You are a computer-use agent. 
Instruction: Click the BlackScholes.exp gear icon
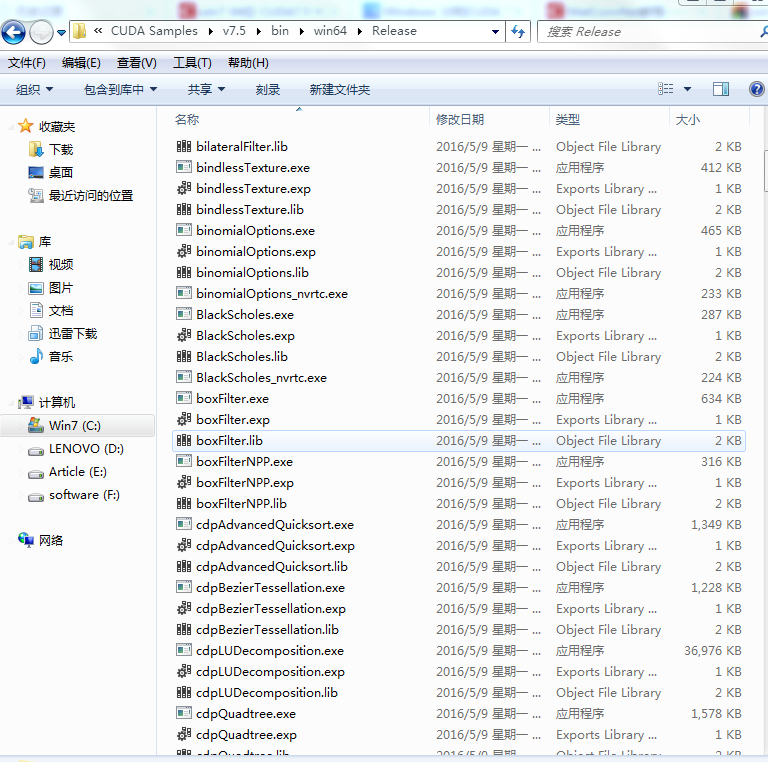tap(184, 335)
